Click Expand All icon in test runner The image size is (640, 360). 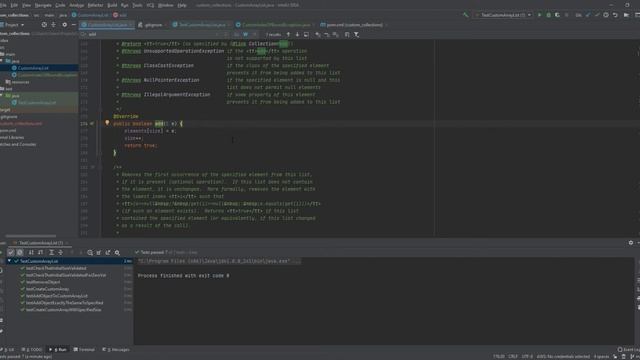(51, 253)
